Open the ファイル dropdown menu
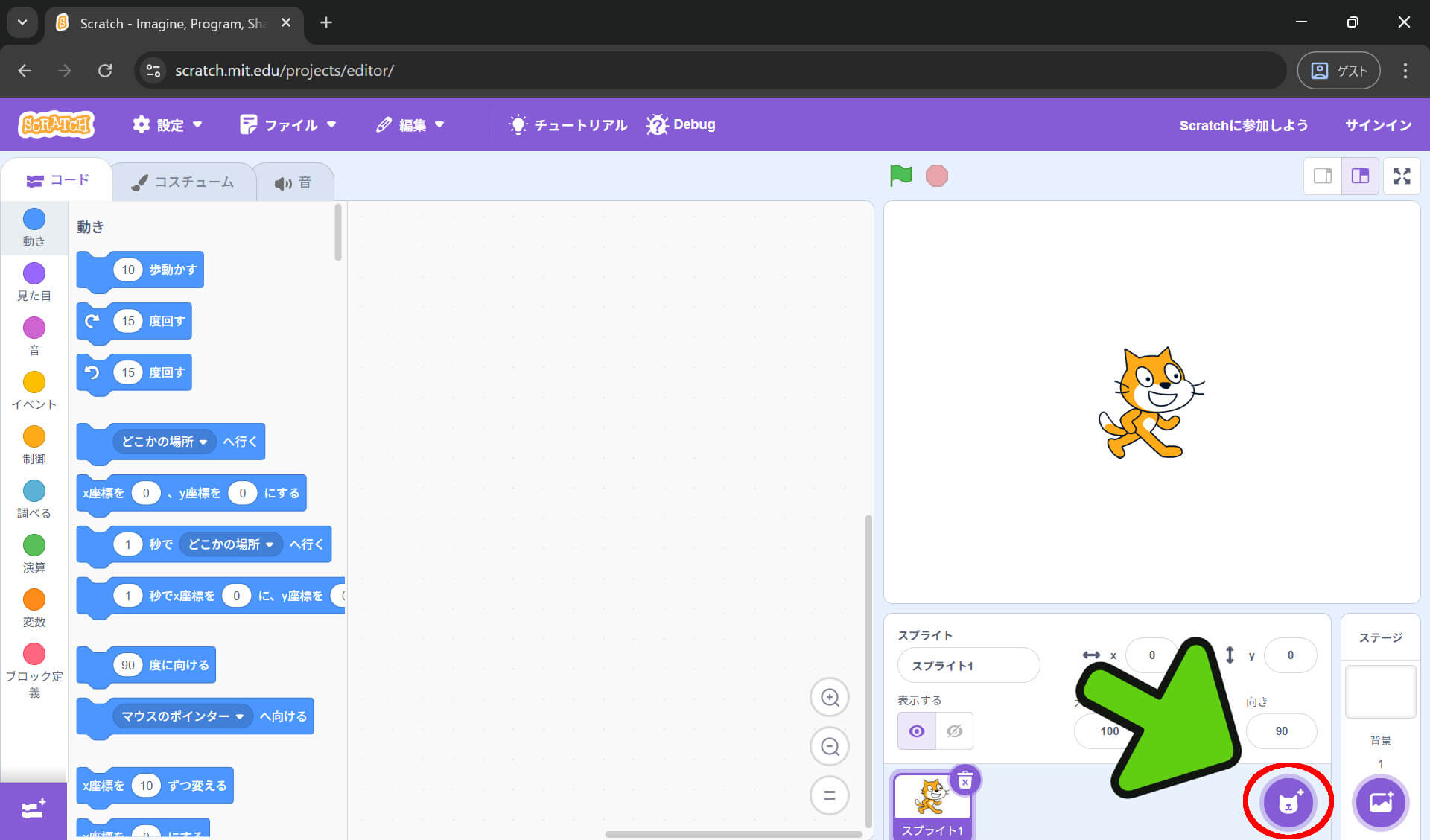The image size is (1430, 840). (288, 124)
